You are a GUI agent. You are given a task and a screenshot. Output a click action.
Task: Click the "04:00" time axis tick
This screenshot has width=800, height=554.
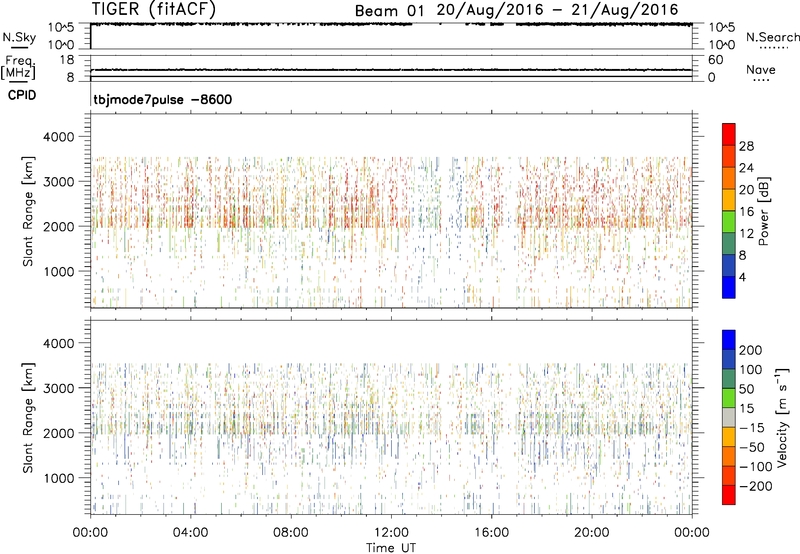click(x=190, y=533)
